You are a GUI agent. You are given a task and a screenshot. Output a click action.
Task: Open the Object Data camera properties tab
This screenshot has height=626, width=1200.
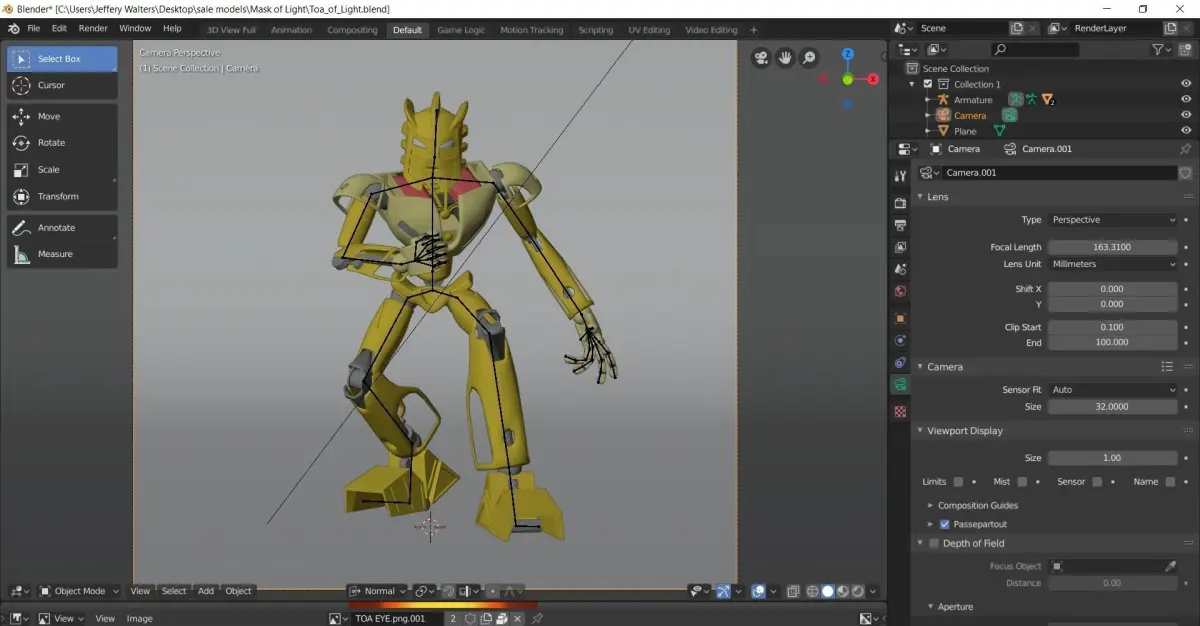(x=900, y=385)
